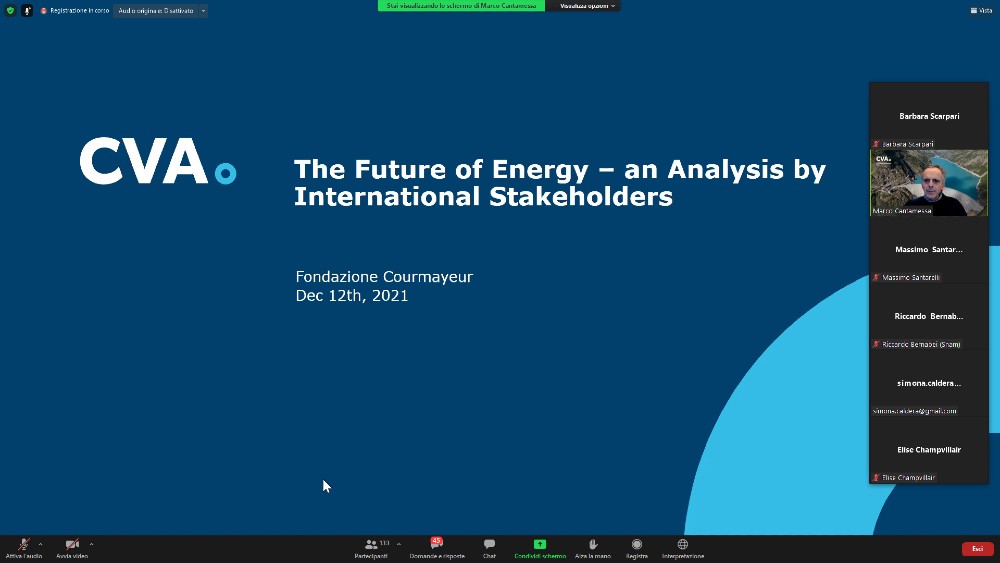This screenshot has width=1000, height=563.
Task: Click the red Registrazione in corso indicator
Action: (x=75, y=11)
